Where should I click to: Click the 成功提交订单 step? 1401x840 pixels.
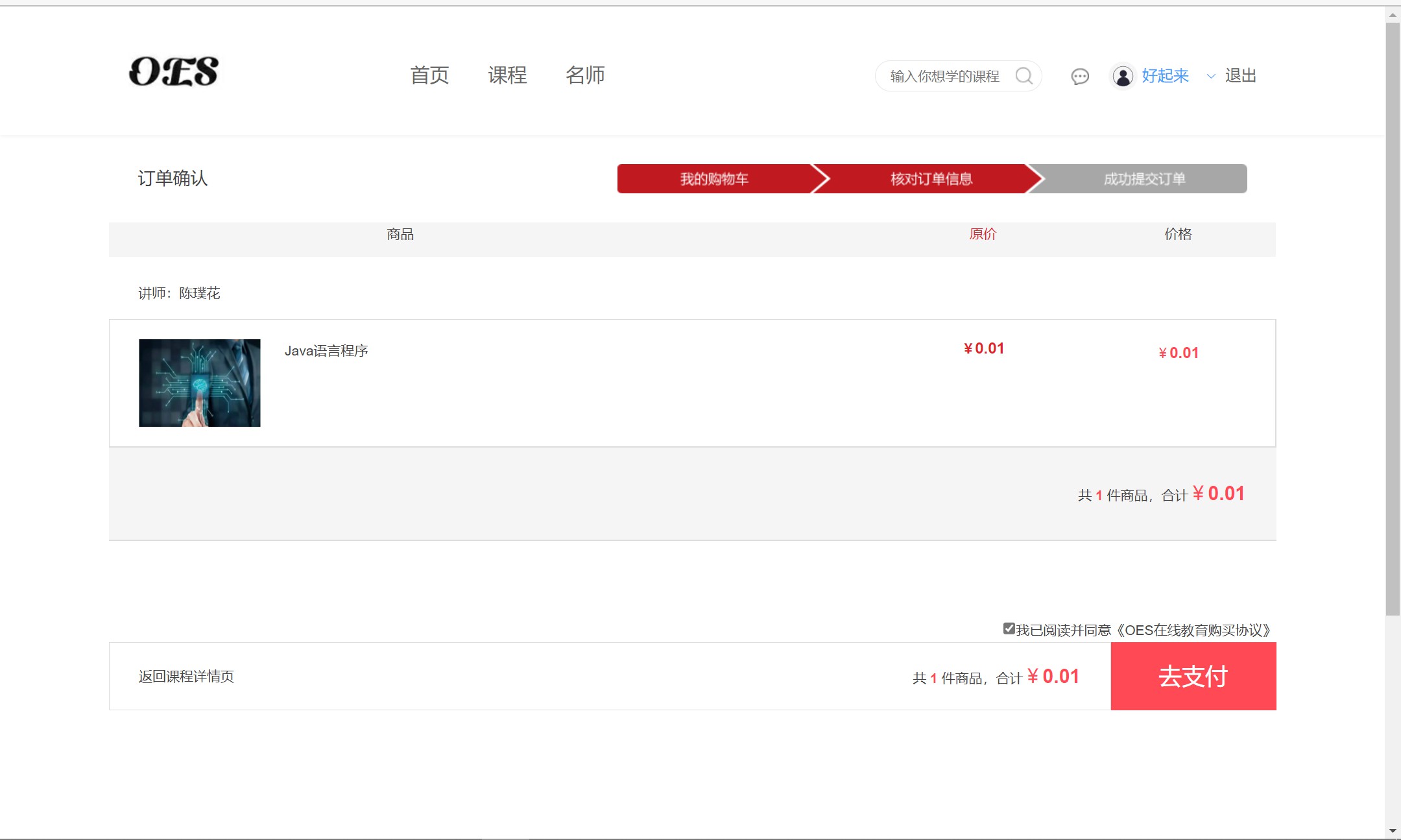pyautogui.click(x=1144, y=179)
